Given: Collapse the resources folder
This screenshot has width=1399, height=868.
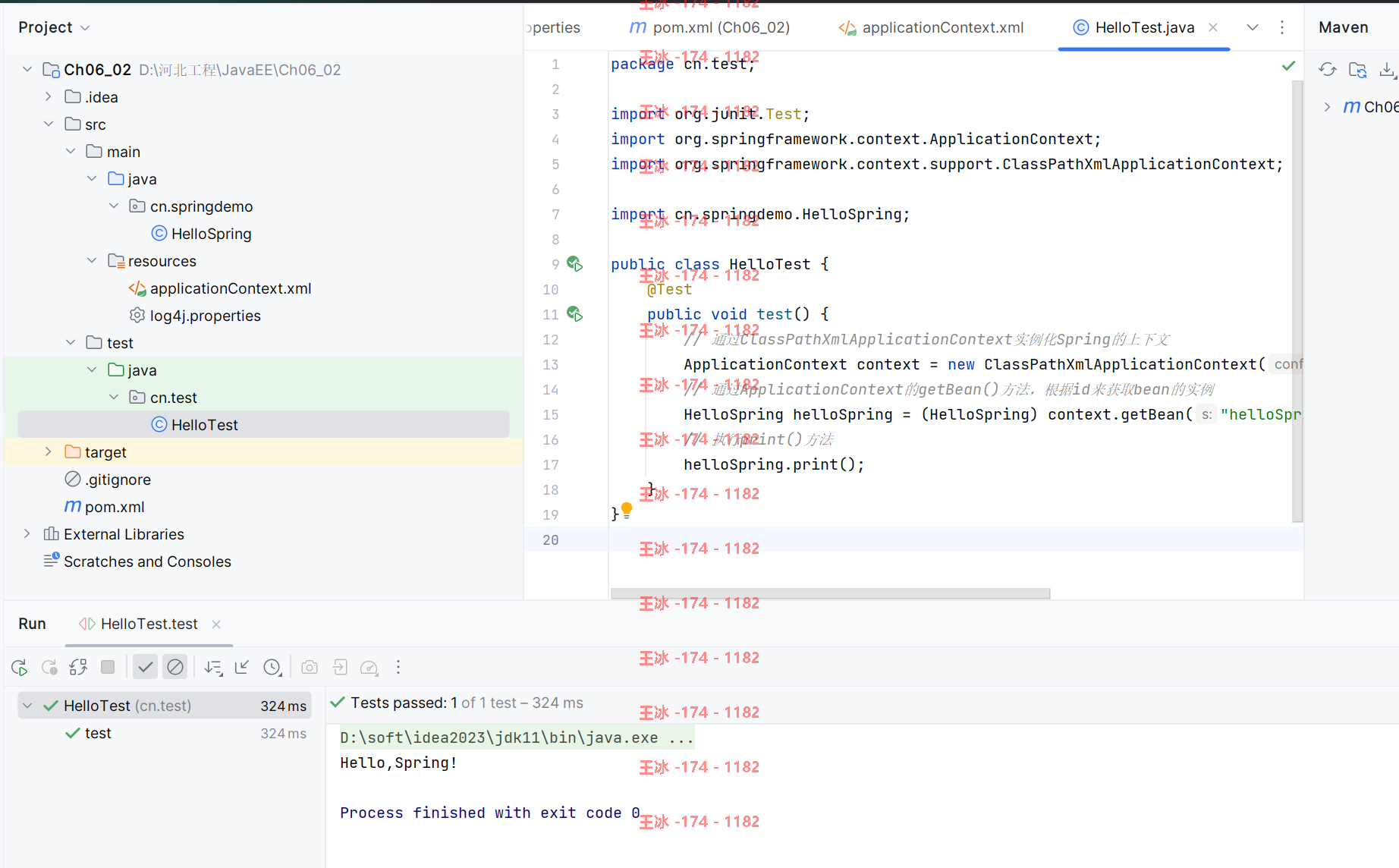Looking at the screenshot, I should (92, 261).
